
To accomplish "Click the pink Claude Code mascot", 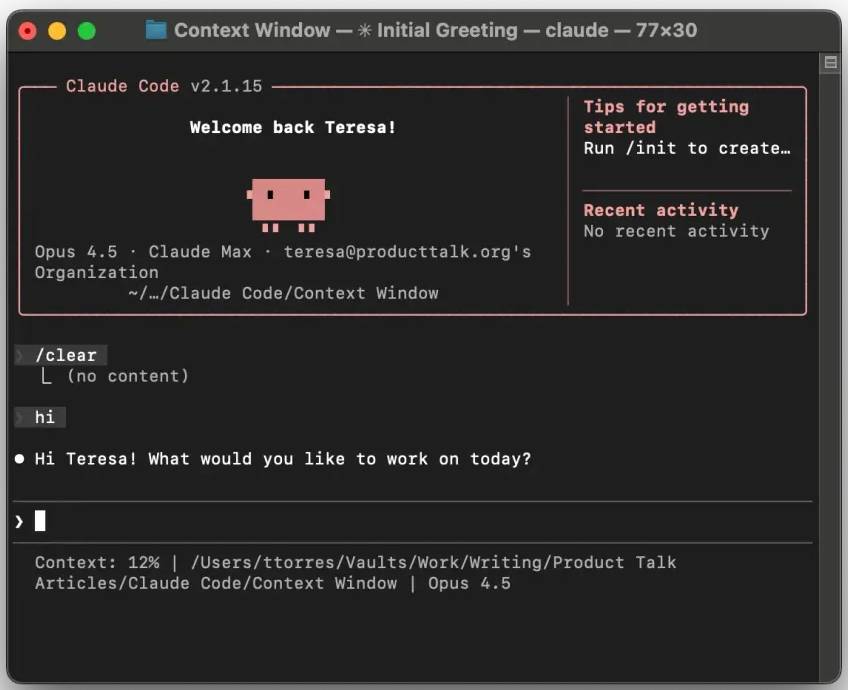I will tap(288, 204).
